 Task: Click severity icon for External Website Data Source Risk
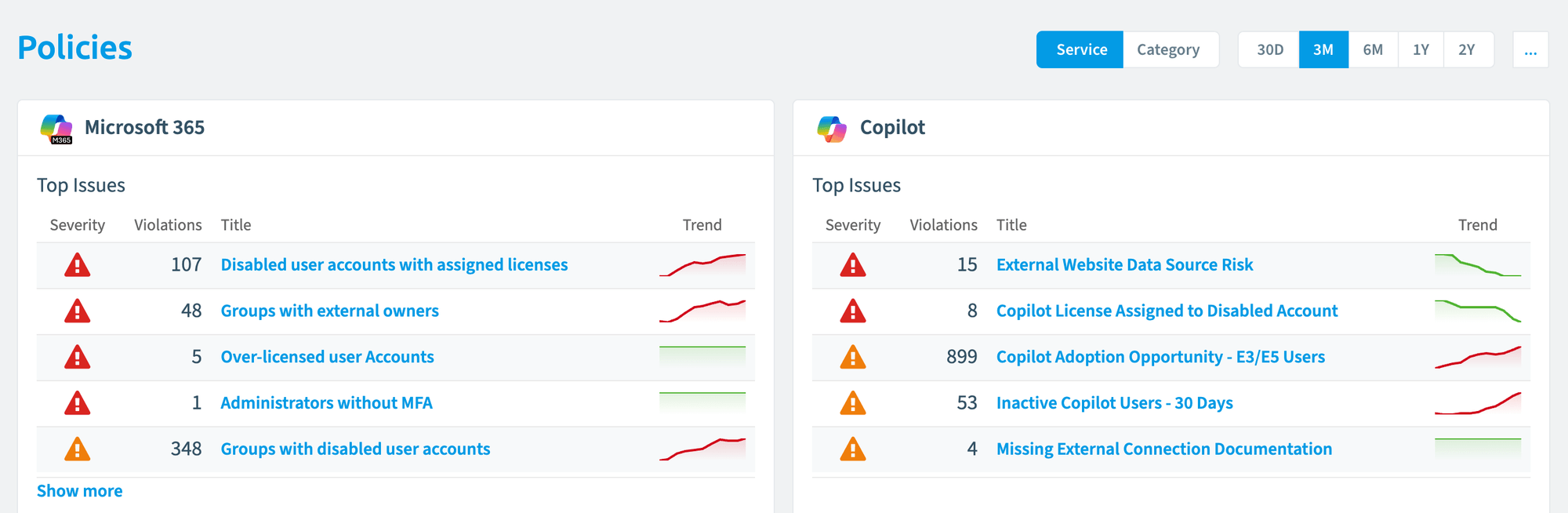tap(852, 265)
